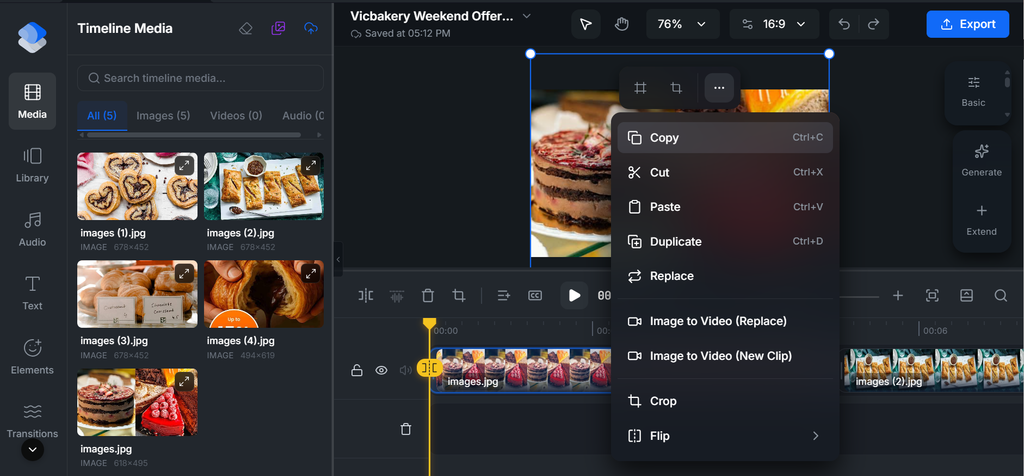Viewport: 1024px width, 476px height.
Task: Open the project title dropdown chevron
Action: click(x=527, y=16)
